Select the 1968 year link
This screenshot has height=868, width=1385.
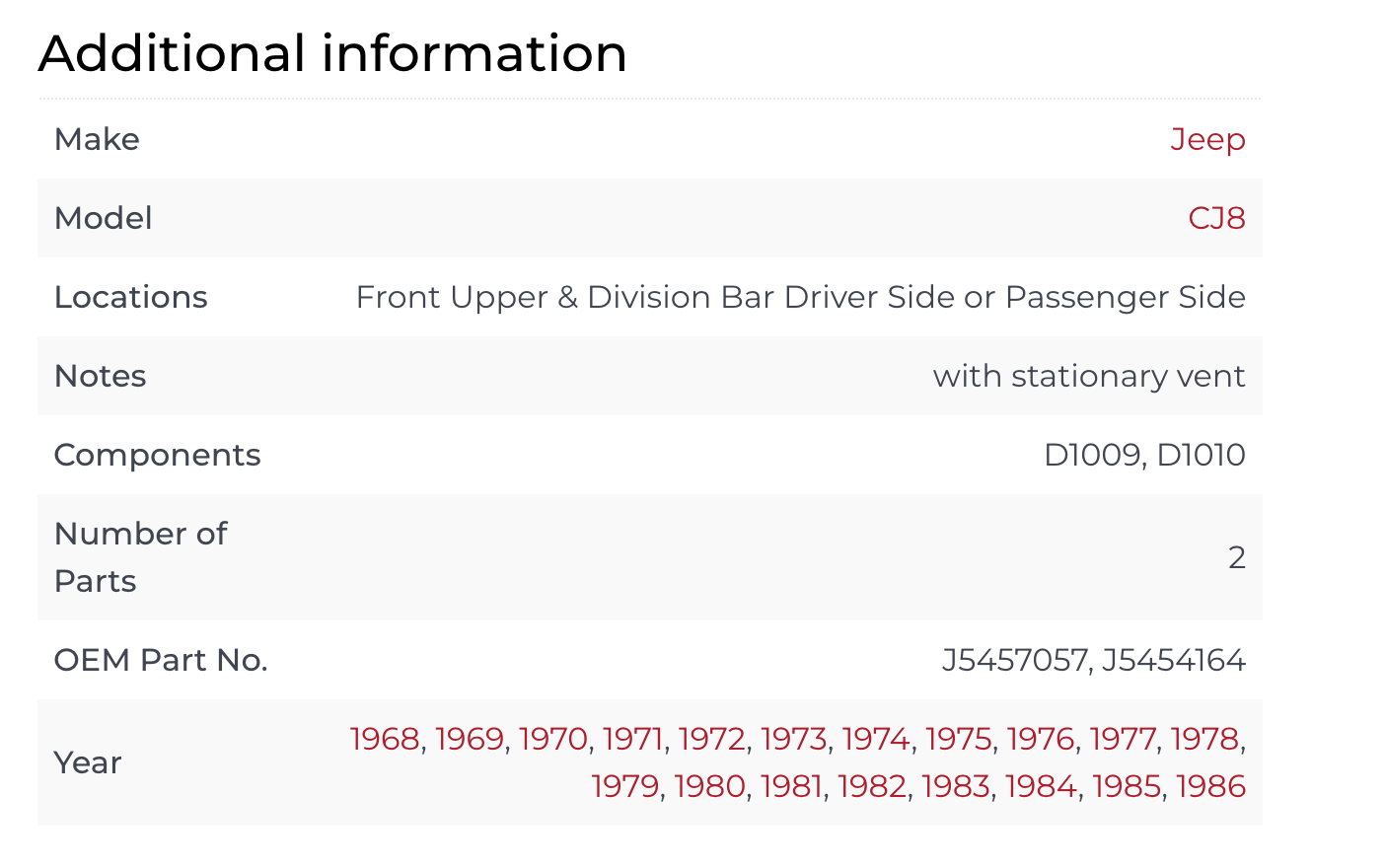click(385, 739)
